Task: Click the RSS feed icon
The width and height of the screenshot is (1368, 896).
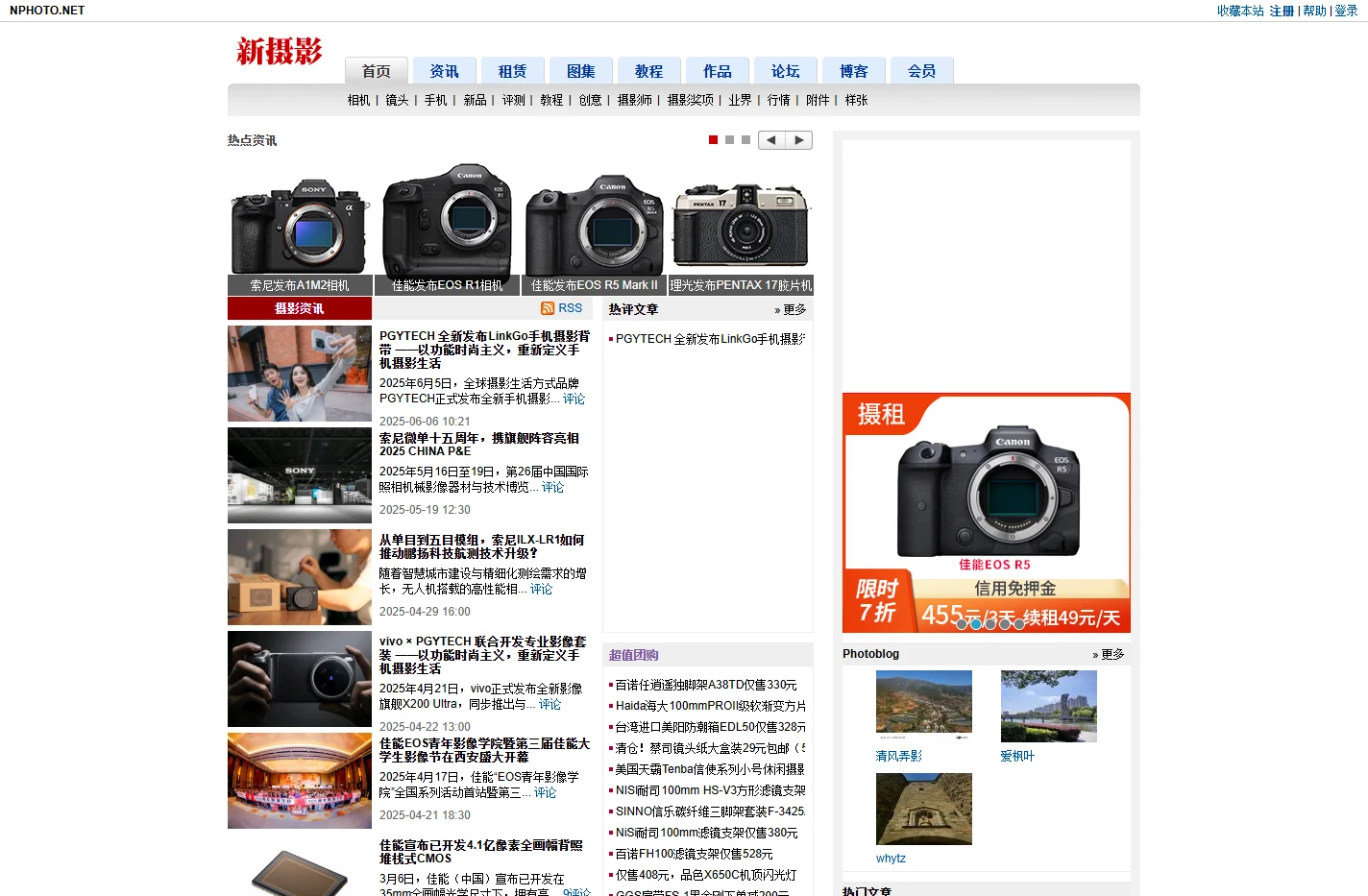Action: [x=548, y=308]
